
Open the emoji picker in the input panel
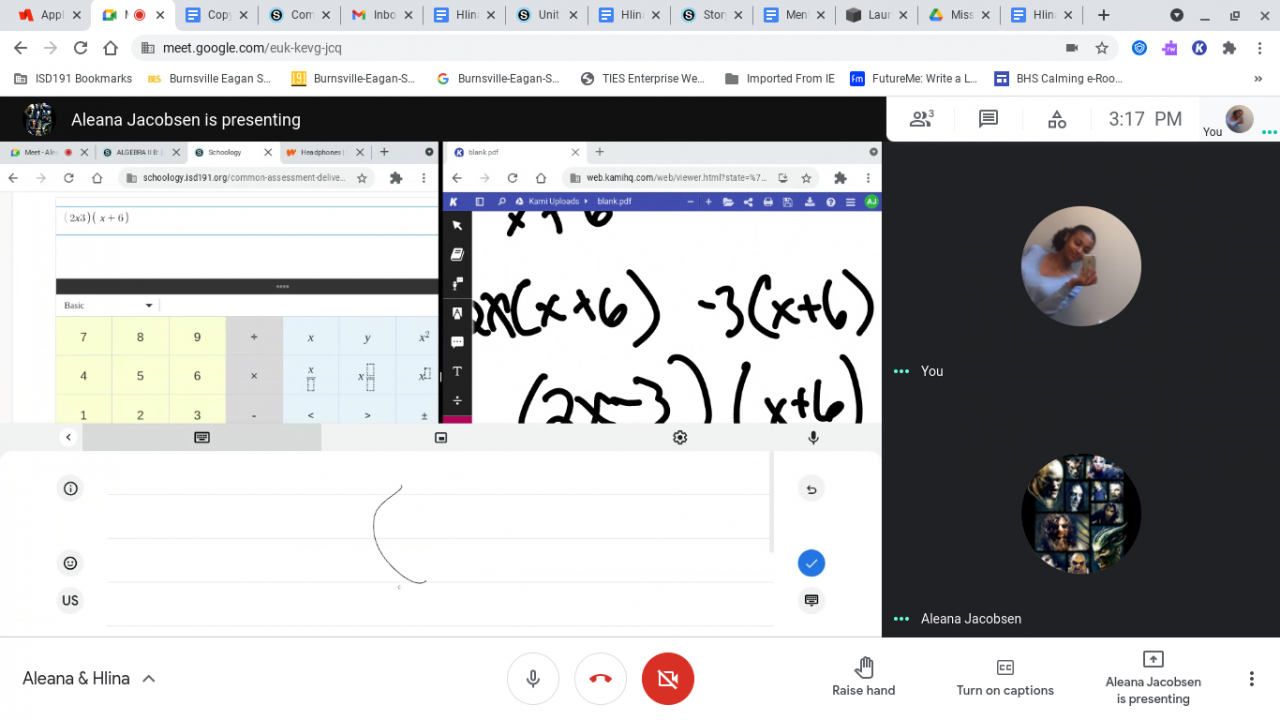[70, 564]
